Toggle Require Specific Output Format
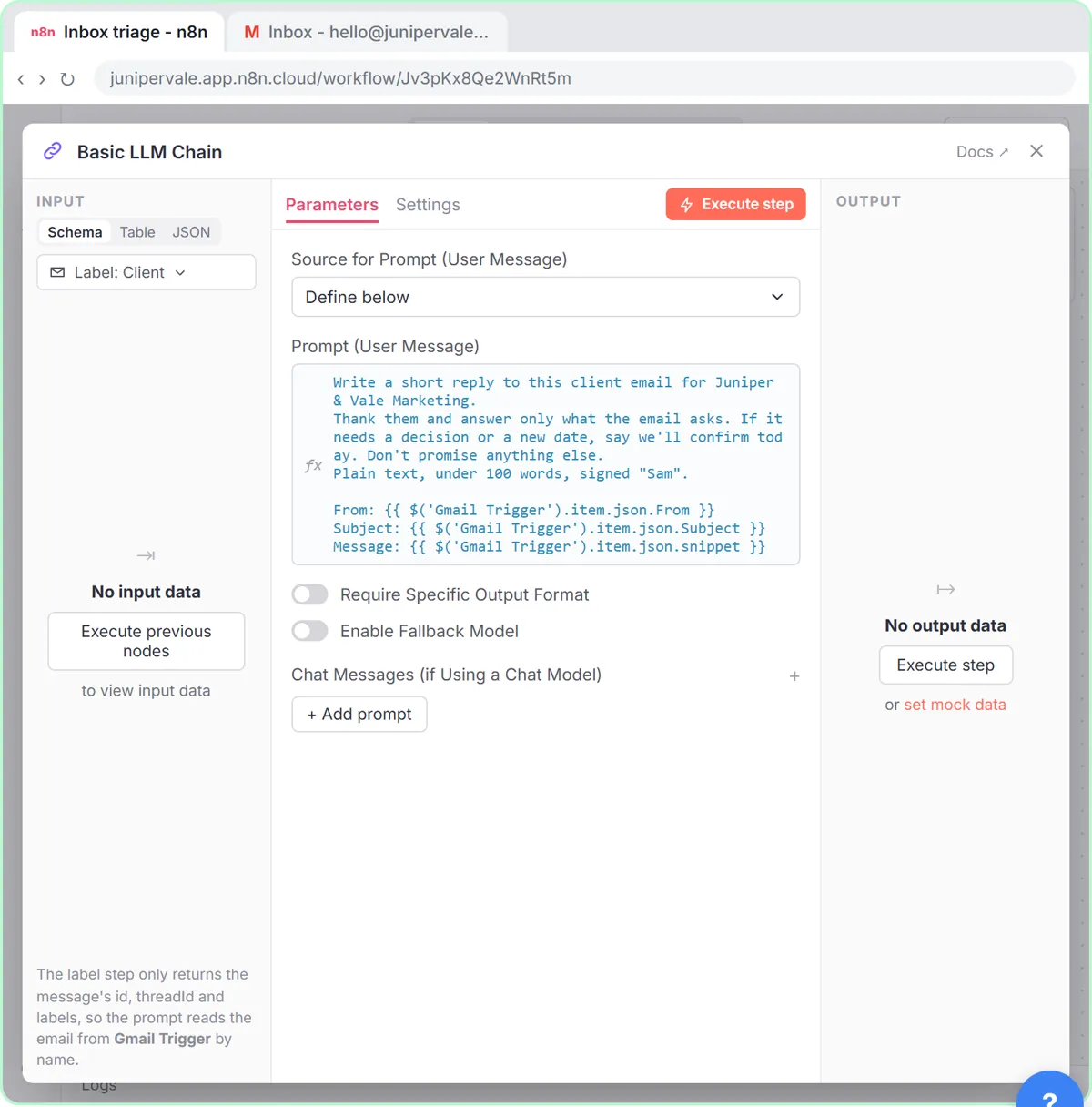The width and height of the screenshot is (1092, 1107). [310, 594]
